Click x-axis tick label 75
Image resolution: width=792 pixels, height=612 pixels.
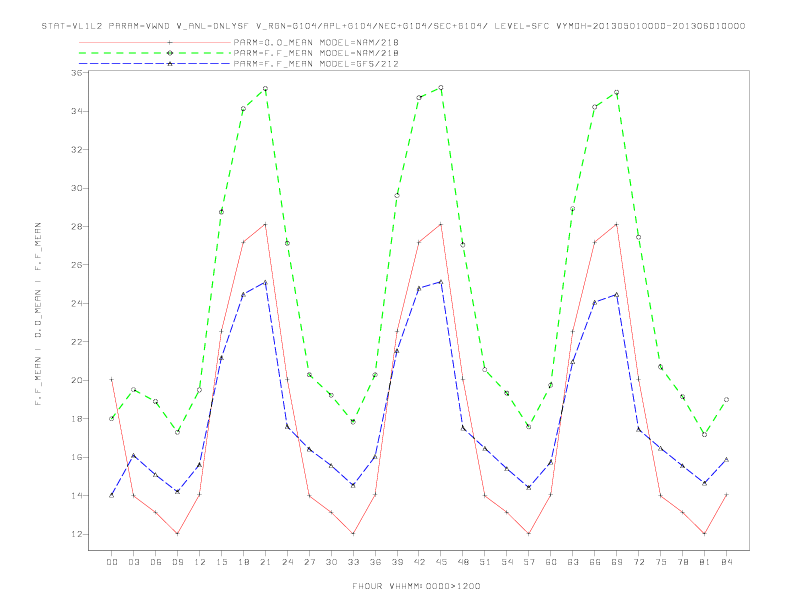[x=661, y=562]
